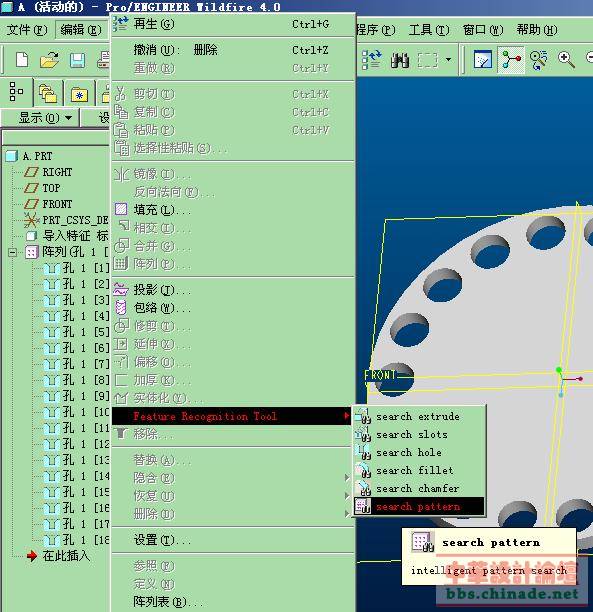Open Feature Recognition Tool submenu
593x612 pixels.
(231, 416)
